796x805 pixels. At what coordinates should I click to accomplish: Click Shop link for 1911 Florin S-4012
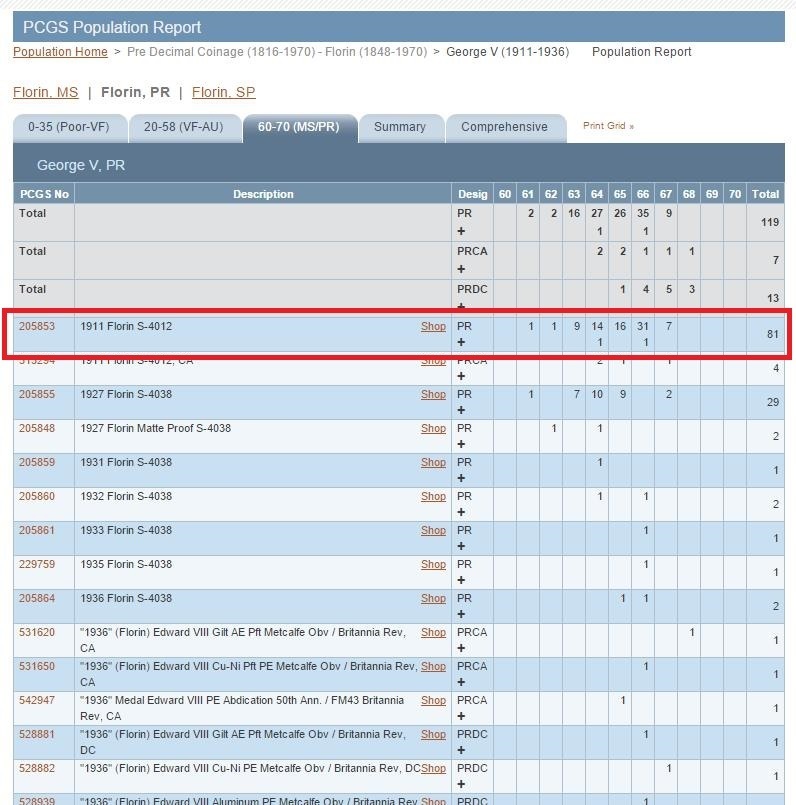tap(433, 326)
